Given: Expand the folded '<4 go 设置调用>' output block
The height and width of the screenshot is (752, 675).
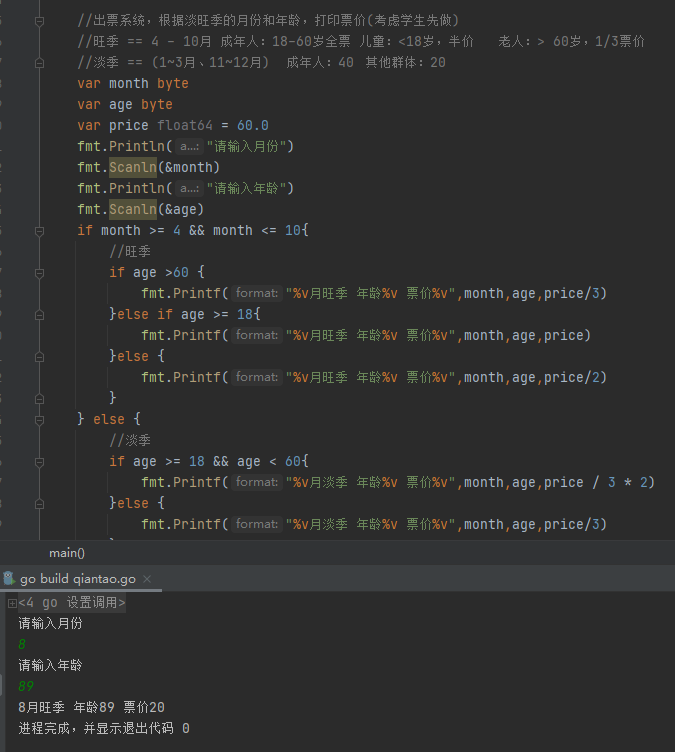Looking at the screenshot, I should point(12,603).
